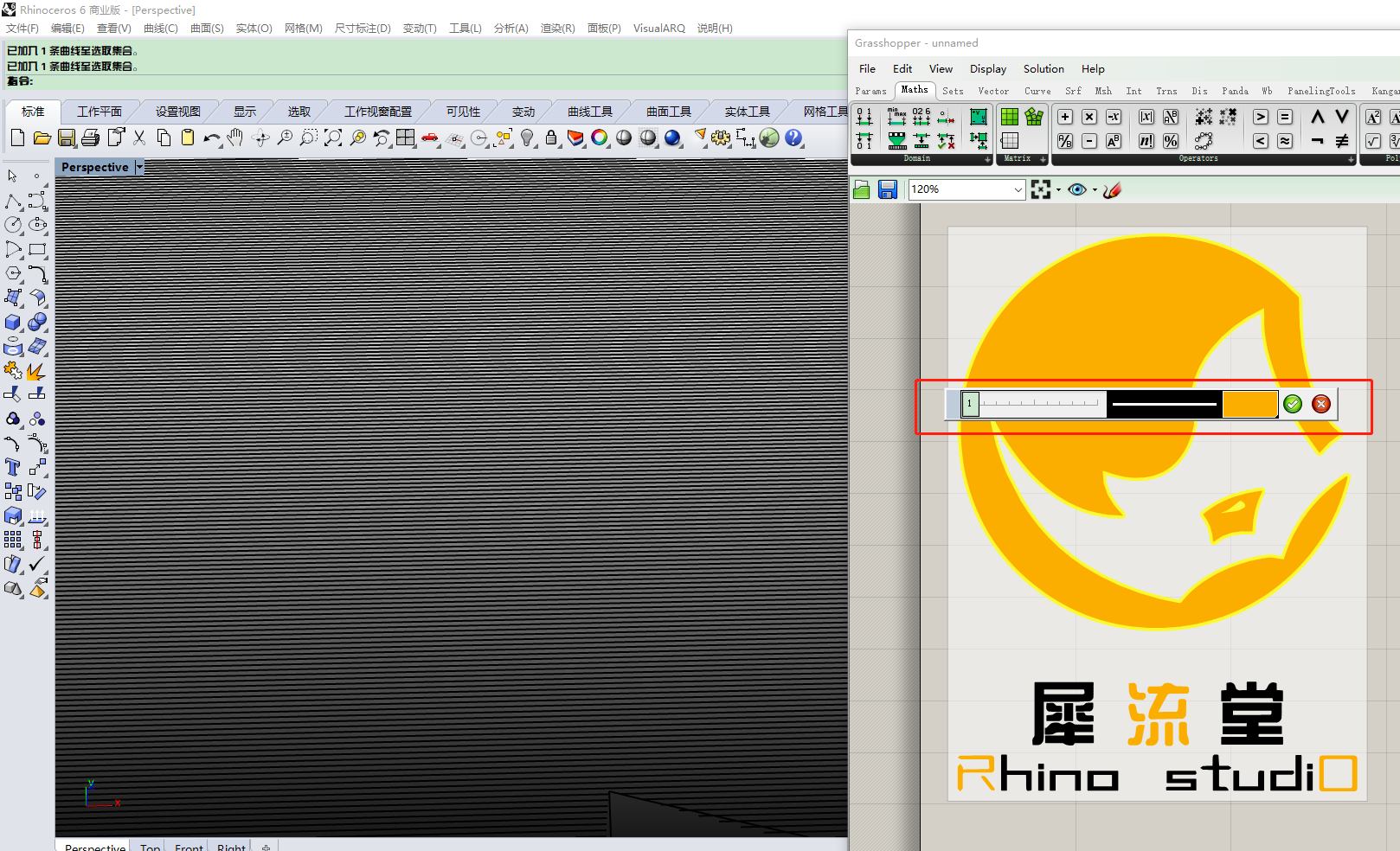Click the Boolean union spheres icon
The image size is (1400, 851).
pos(37,323)
